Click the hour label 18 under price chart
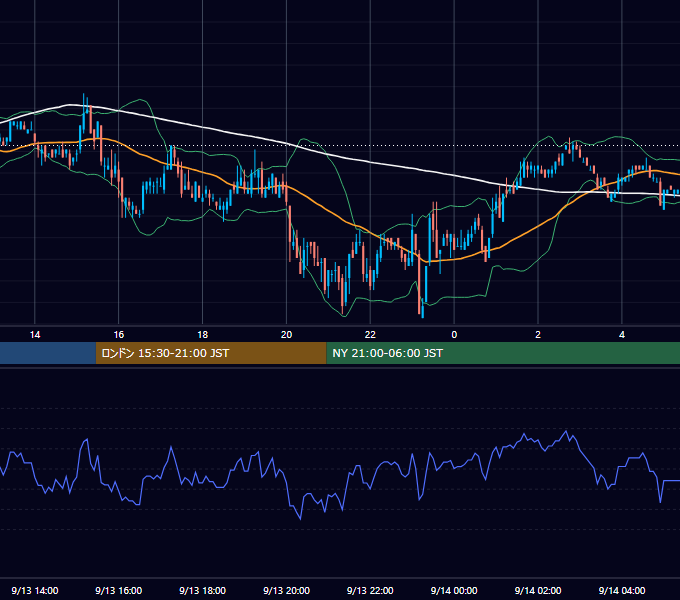The width and height of the screenshot is (680, 600). click(203, 335)
